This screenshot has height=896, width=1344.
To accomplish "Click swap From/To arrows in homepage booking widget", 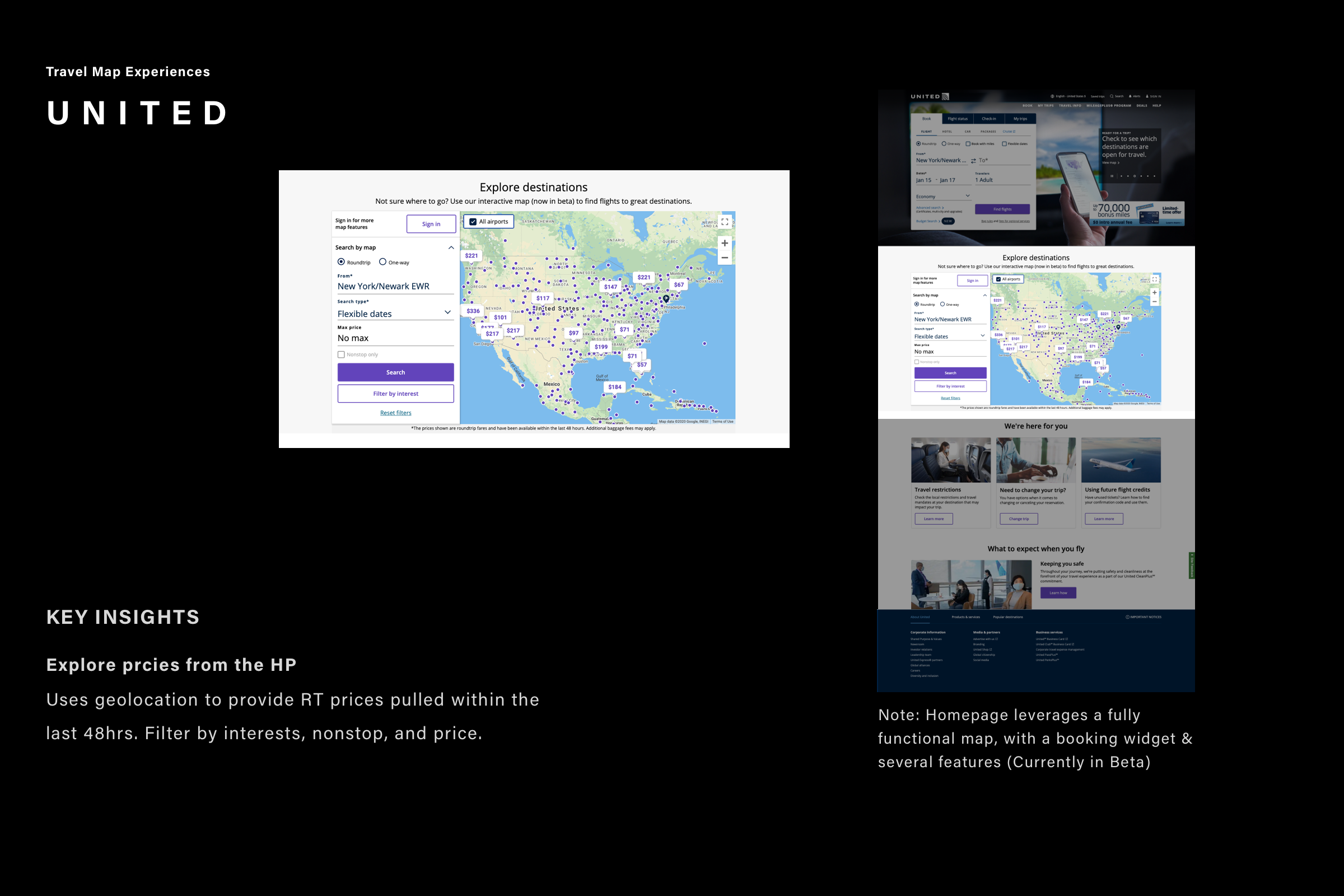I will pyautogui.click(x=973, y=161).
